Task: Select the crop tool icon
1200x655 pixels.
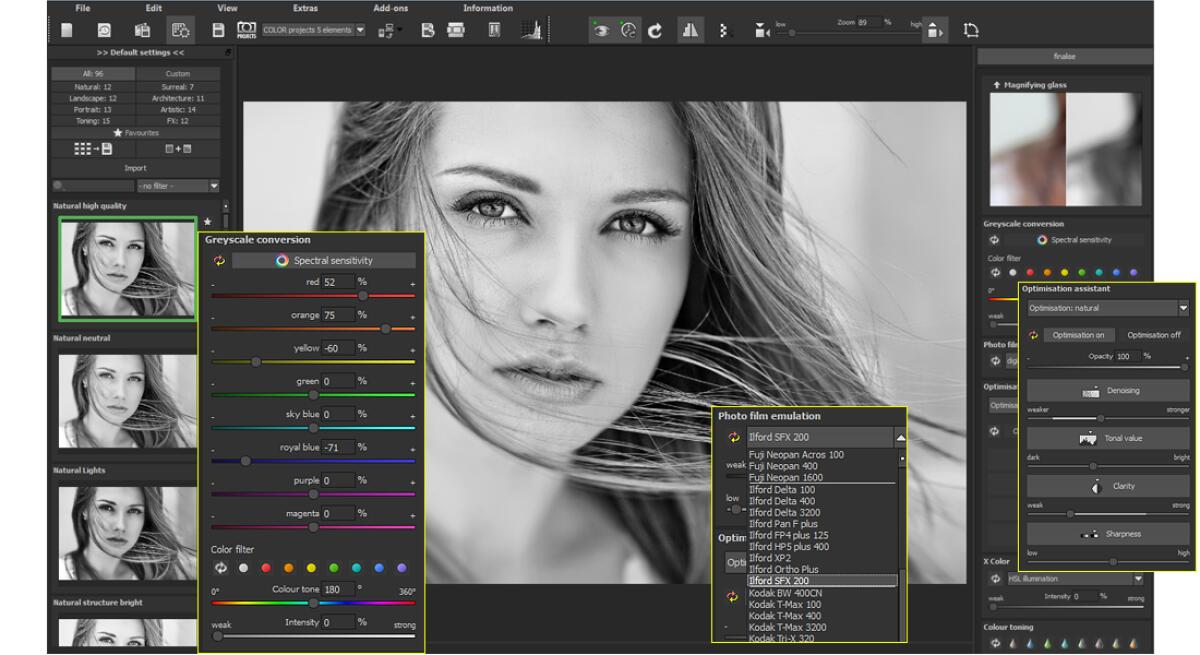Action: 970,31
